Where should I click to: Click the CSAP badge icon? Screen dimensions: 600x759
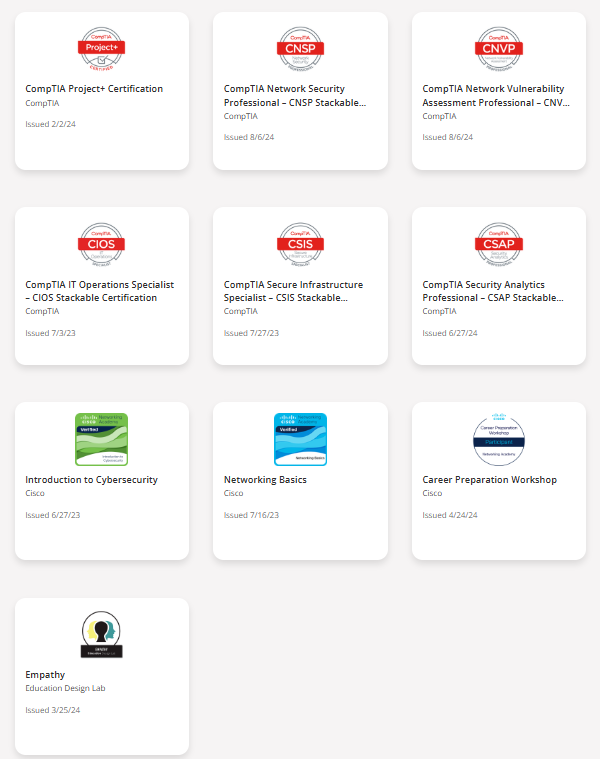(499, 244)
